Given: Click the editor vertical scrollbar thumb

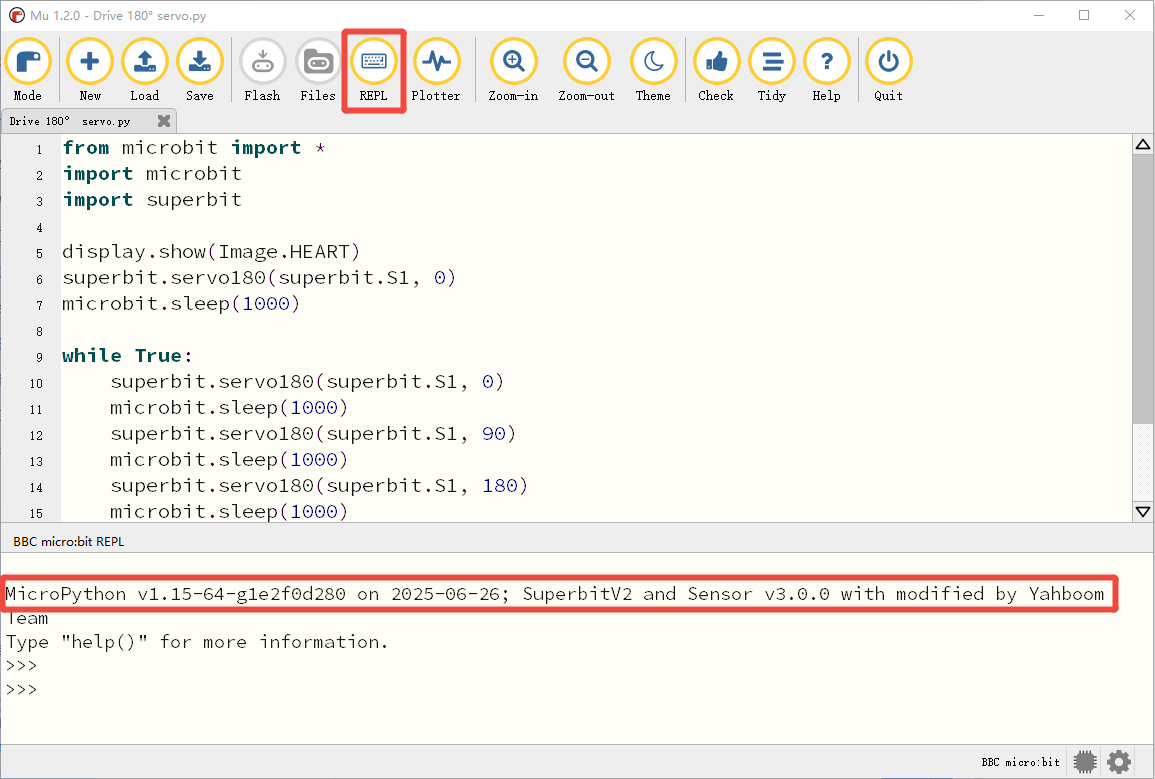Looking at the screenshot, I should (1142, 289).
